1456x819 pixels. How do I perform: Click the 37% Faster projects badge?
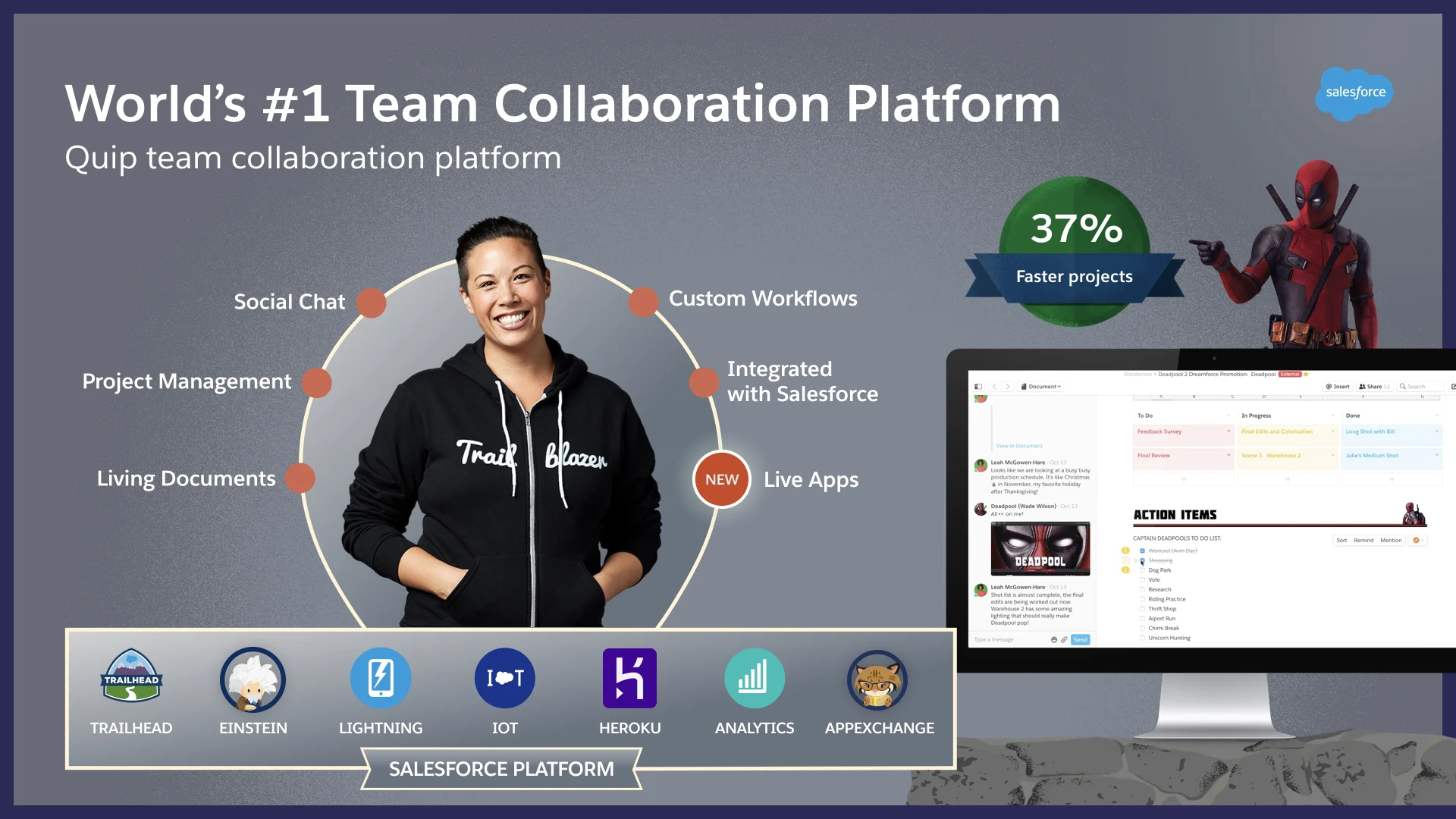point(1075,253)
